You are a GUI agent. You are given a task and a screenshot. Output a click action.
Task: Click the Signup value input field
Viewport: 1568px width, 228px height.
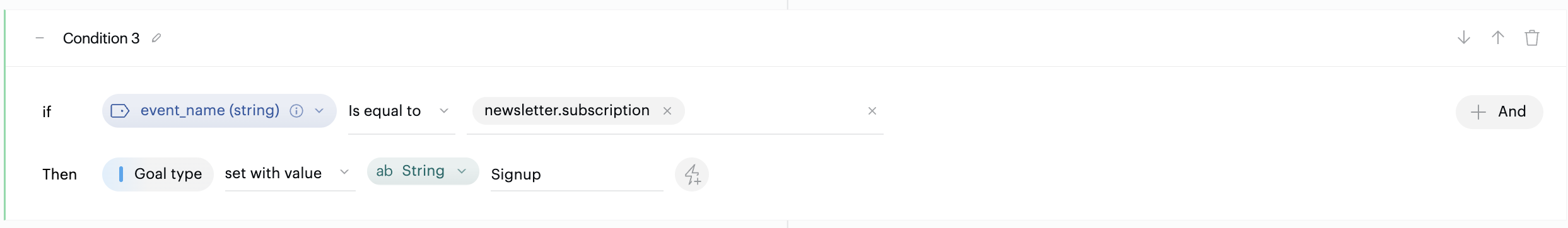point(576,174)
